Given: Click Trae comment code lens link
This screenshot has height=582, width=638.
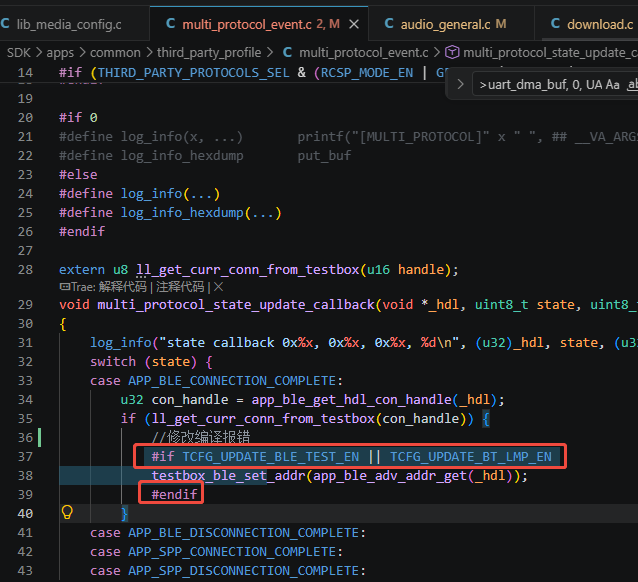Looking at the screenshot, I should click(x=180, y=287).
